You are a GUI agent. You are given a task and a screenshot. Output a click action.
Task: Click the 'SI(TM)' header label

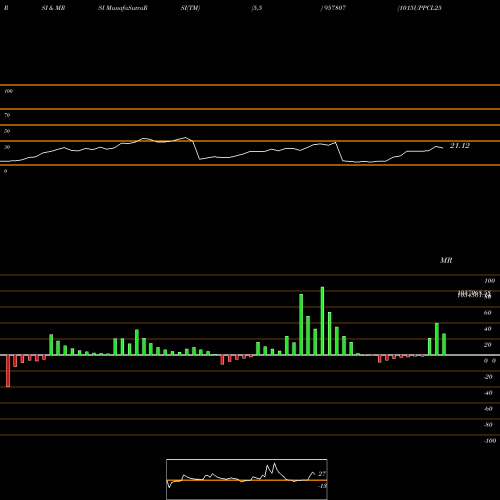[x=190, y=8]
